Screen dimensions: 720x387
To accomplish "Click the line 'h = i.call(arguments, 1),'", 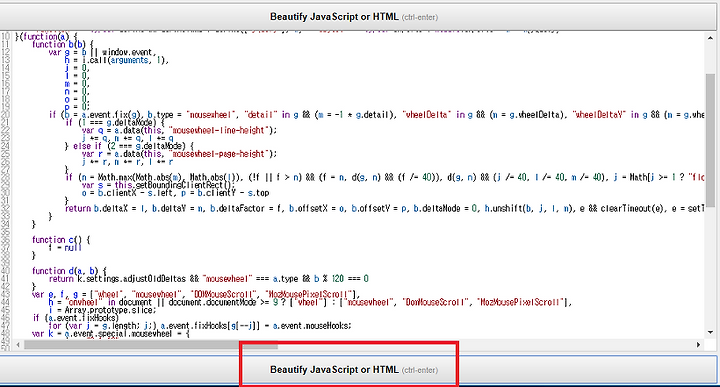I will [x=117, y=60].
